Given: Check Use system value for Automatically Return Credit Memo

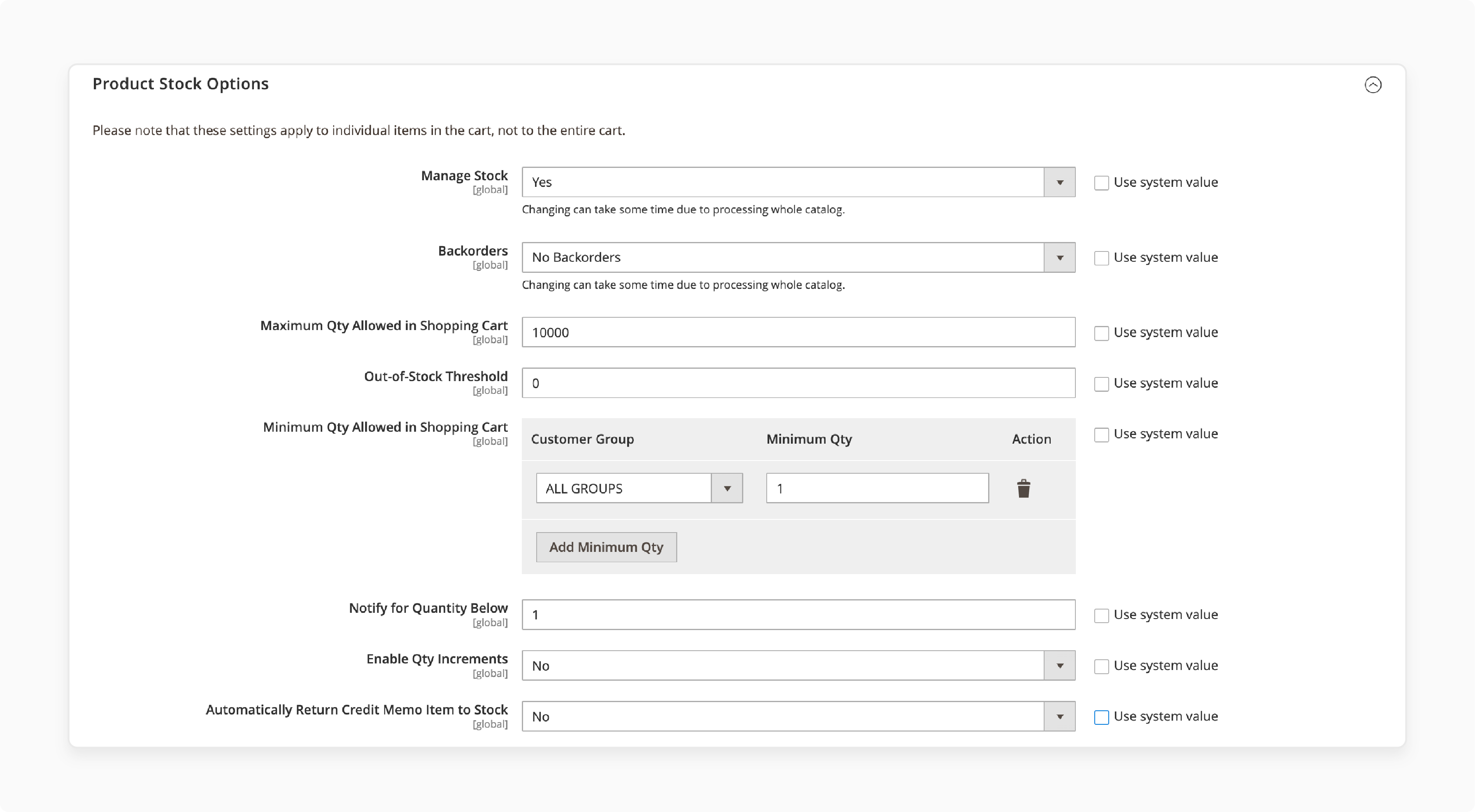Looking at the screenshot, I should (x=1101, y=717).
